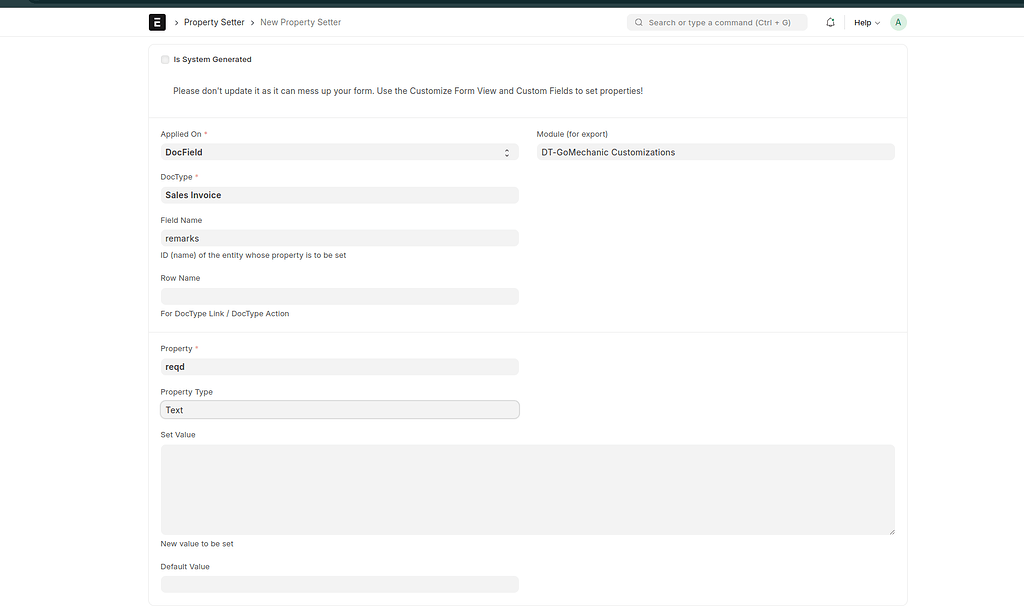Click the ERPNext home logo icon
The image size is (1024, 606).
pyautogui.click(x=157, y=22)
